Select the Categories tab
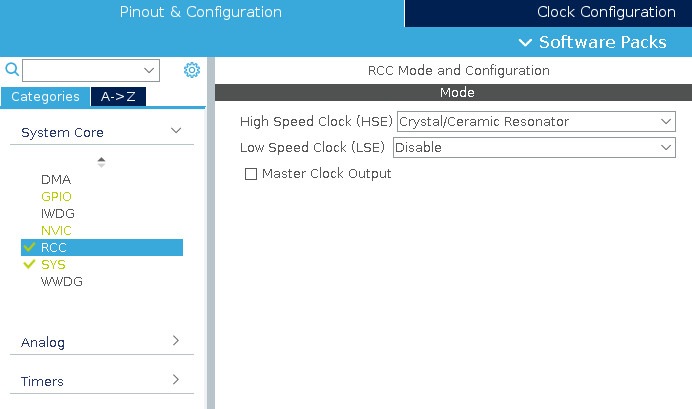 pos(45,97)
